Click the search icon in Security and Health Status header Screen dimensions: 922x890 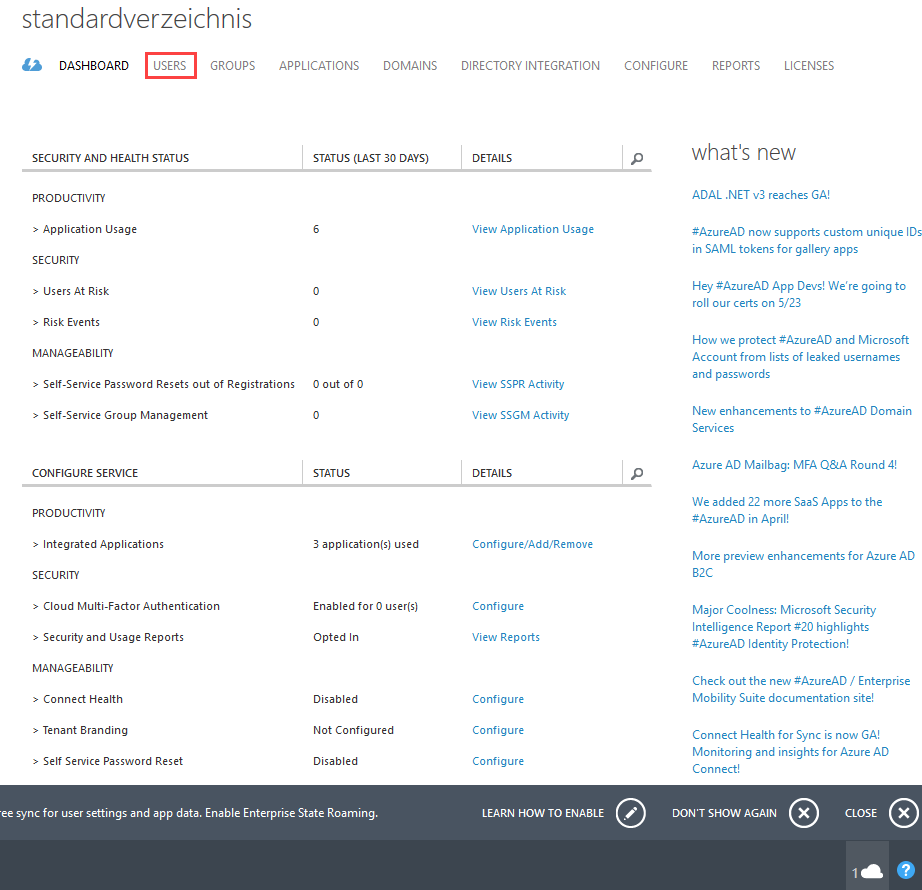pyautogui.click(x=637, y=158)
